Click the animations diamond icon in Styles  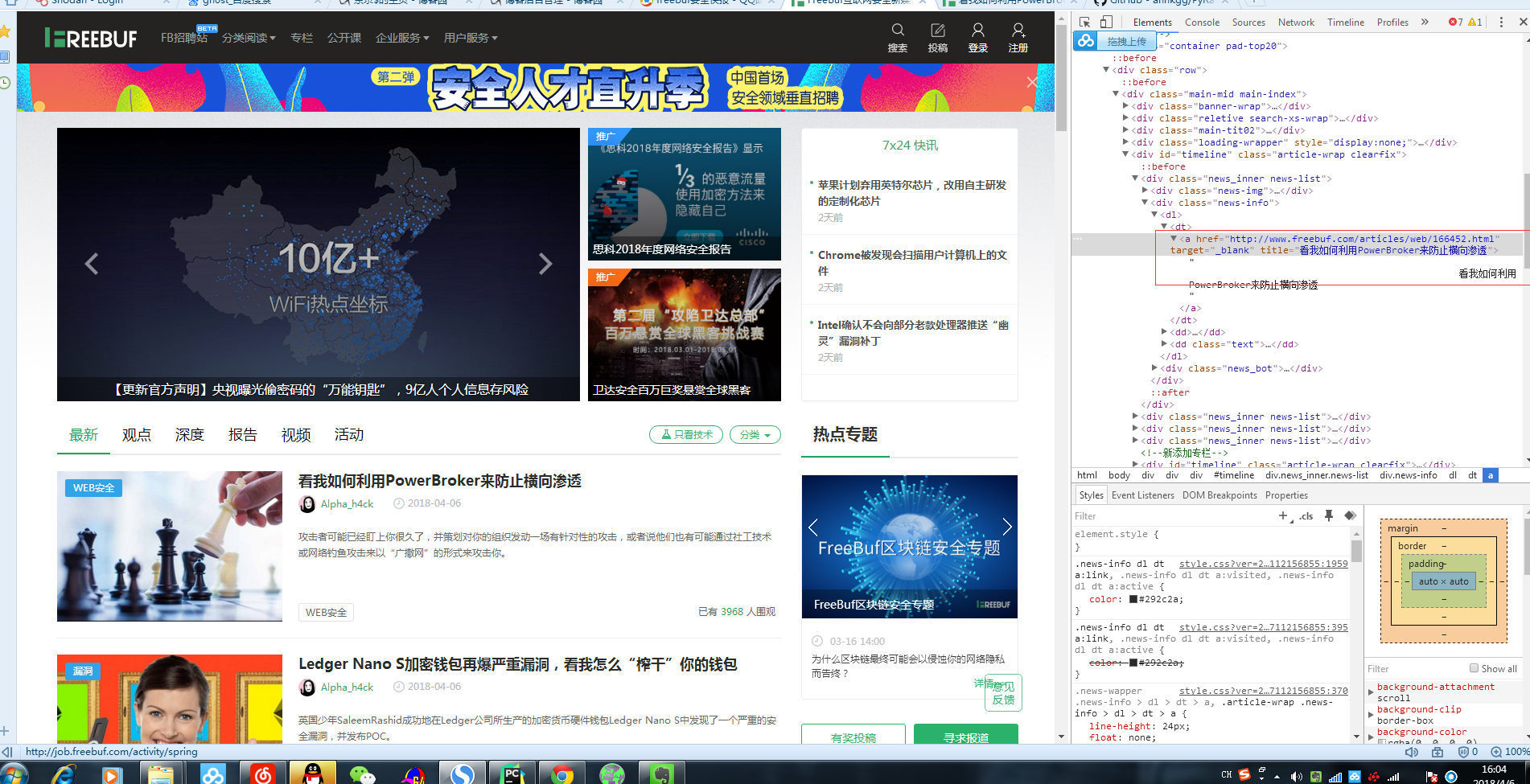(1350, 515)
